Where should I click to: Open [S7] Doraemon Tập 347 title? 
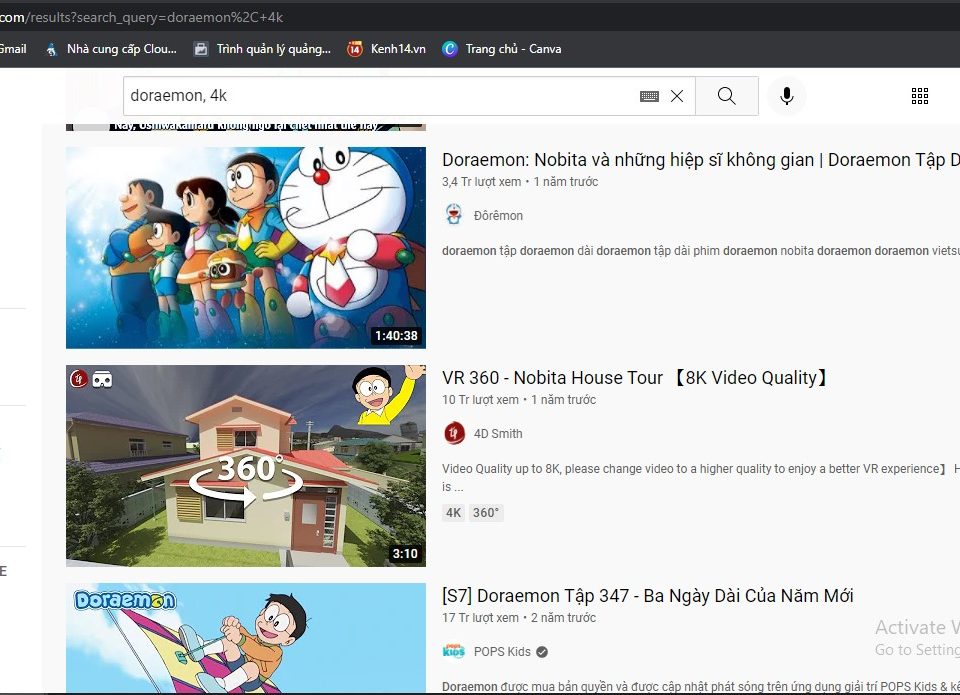pyautogui.click(x=647, y=596)
